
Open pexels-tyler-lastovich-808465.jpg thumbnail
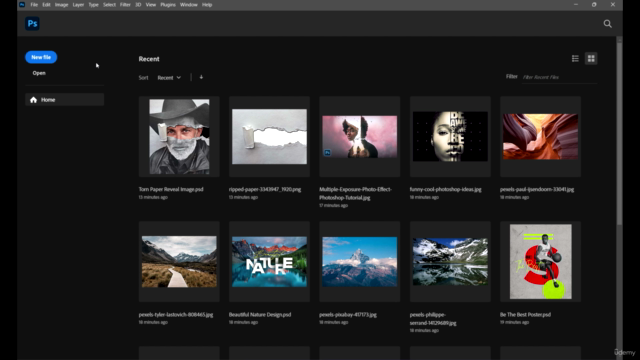coord(179,262)
